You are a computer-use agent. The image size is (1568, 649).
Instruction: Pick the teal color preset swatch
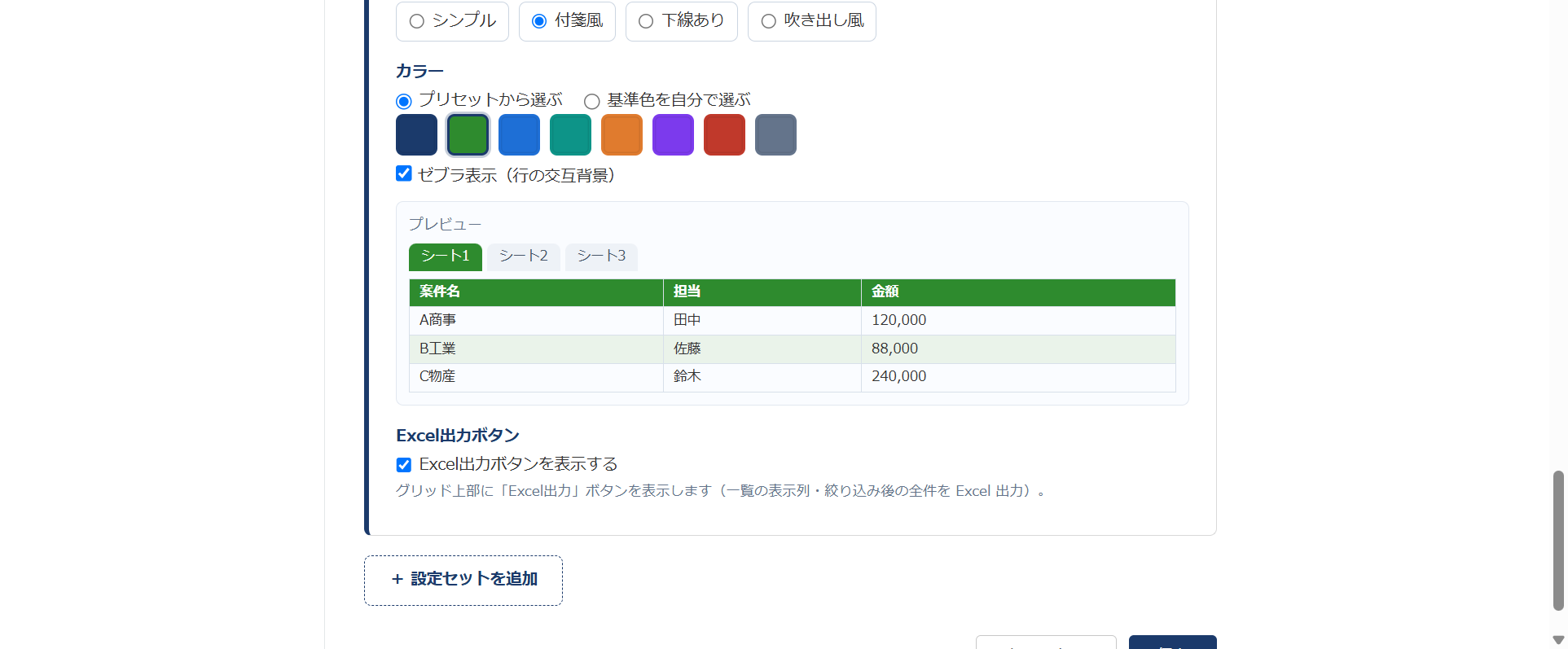coord(570,134)
